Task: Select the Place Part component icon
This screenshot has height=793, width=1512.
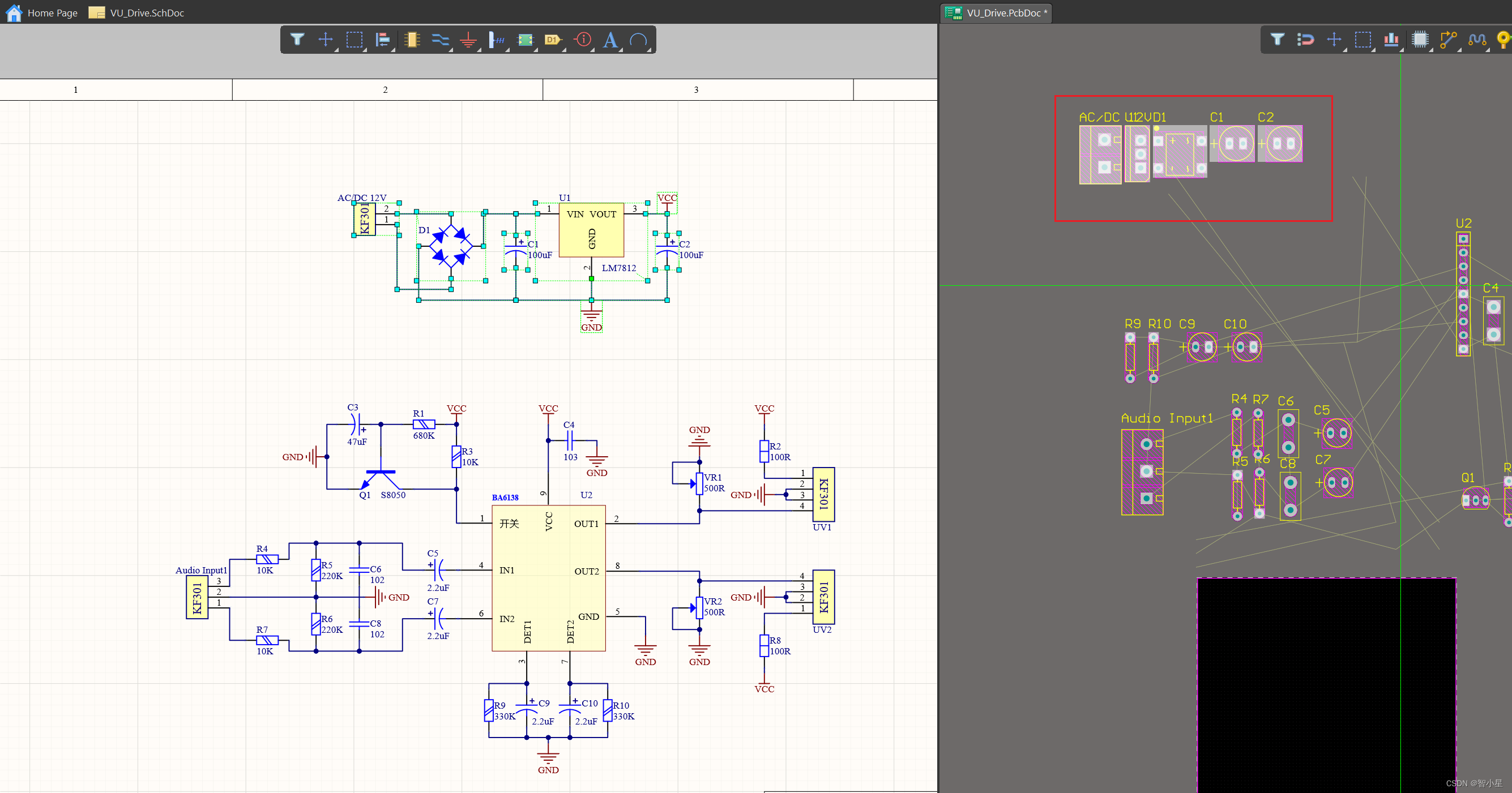Action: click(412, 39)
